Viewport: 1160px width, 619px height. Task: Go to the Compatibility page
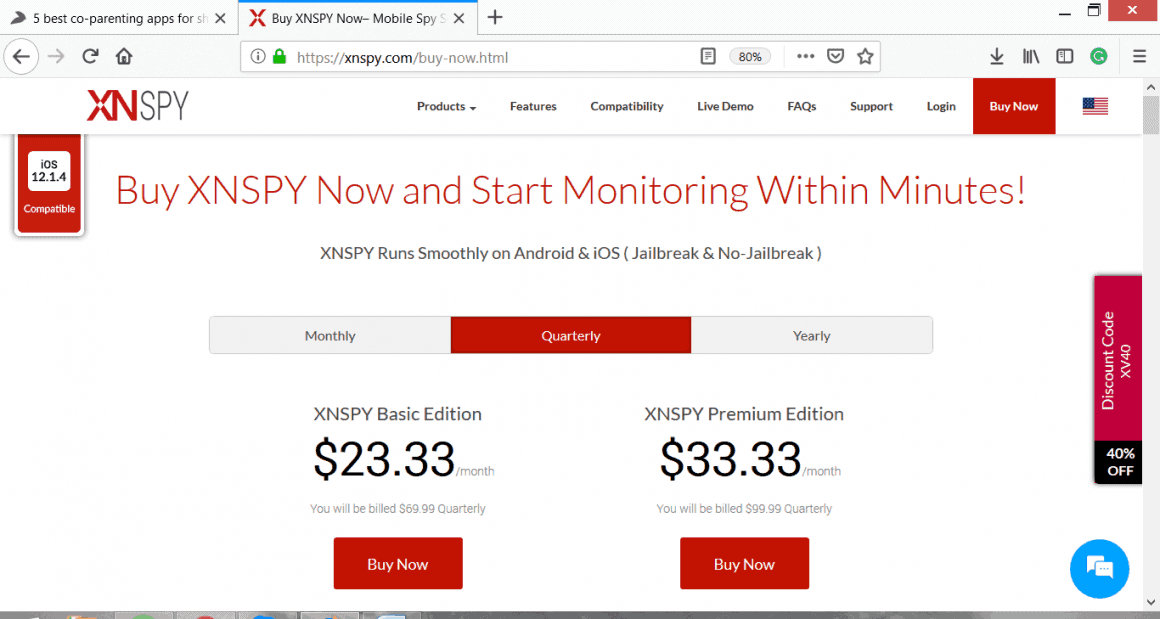point(627,106)
